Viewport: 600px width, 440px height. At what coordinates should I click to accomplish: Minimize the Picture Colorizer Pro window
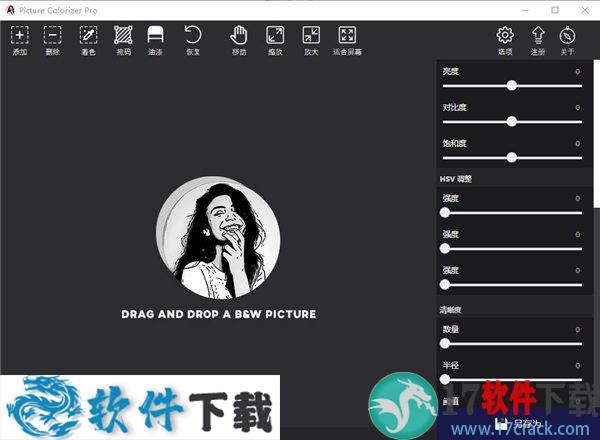click(525, 10)
